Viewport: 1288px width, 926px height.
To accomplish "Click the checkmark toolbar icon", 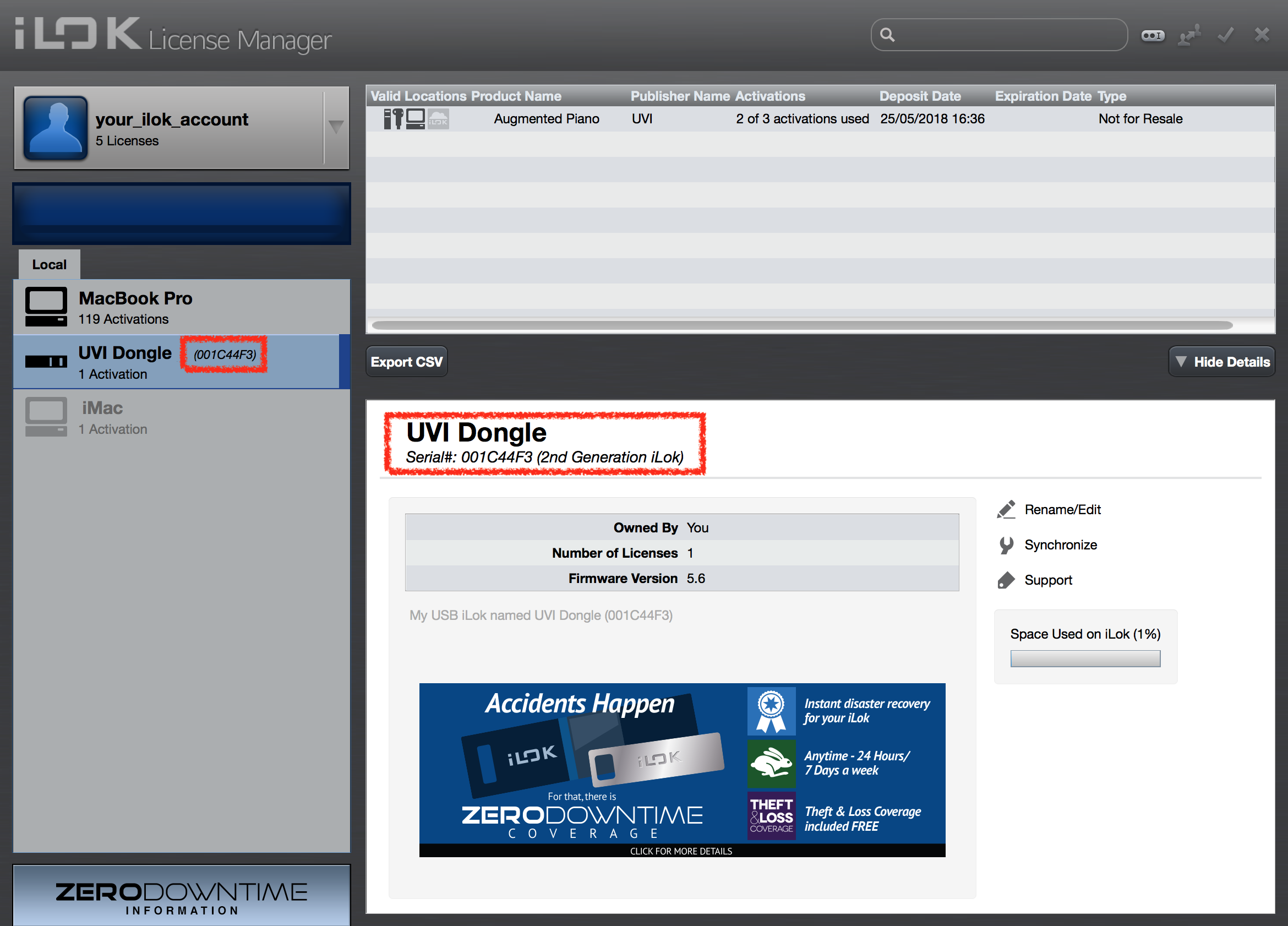I will coord(1226,35).
